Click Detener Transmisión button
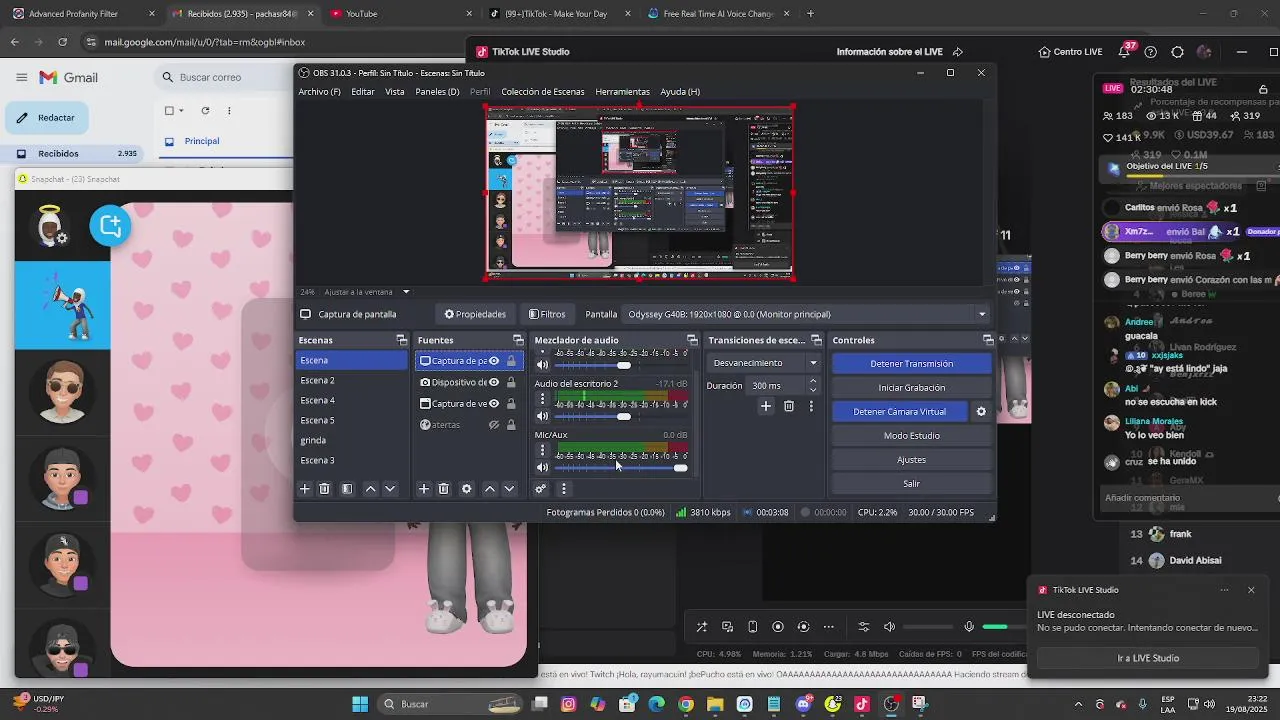Viewport: 1280px width, 720px height. [x=911, y=364]
